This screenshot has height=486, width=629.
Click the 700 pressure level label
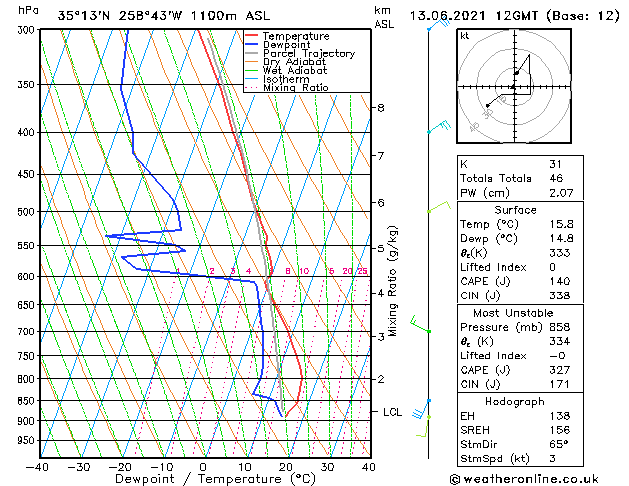(28, 332)
